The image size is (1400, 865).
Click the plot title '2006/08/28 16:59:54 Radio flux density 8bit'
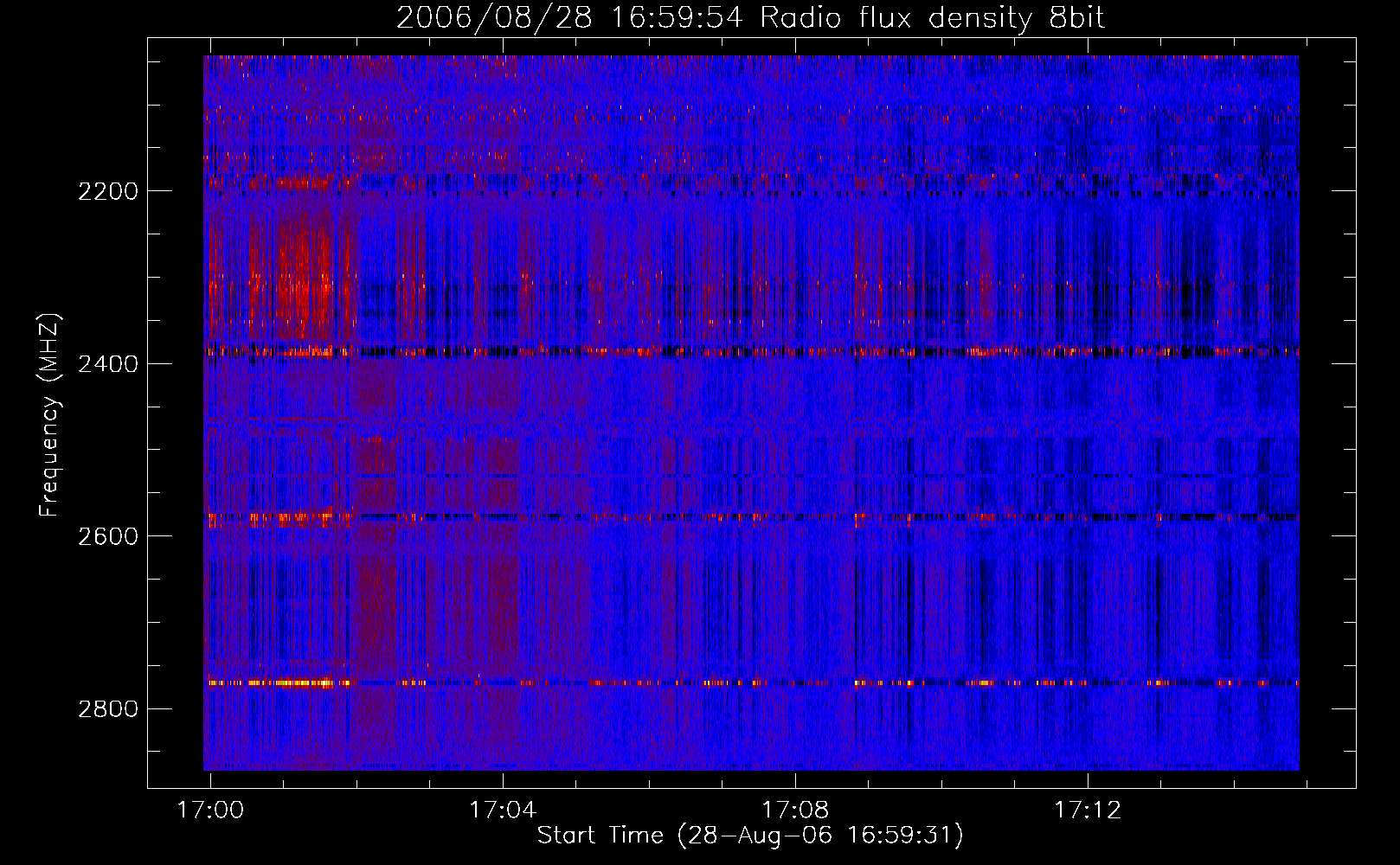click(750, 17)
